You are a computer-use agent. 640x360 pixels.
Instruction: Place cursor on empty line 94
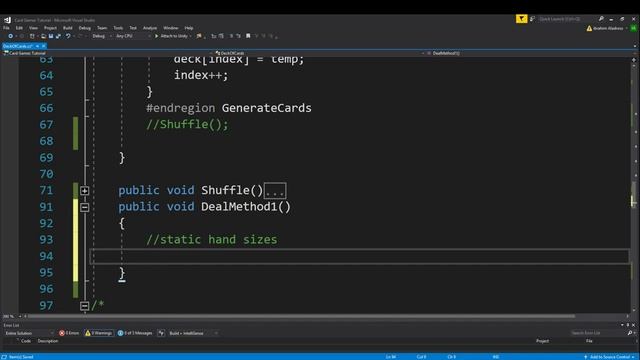click(359, 256)
